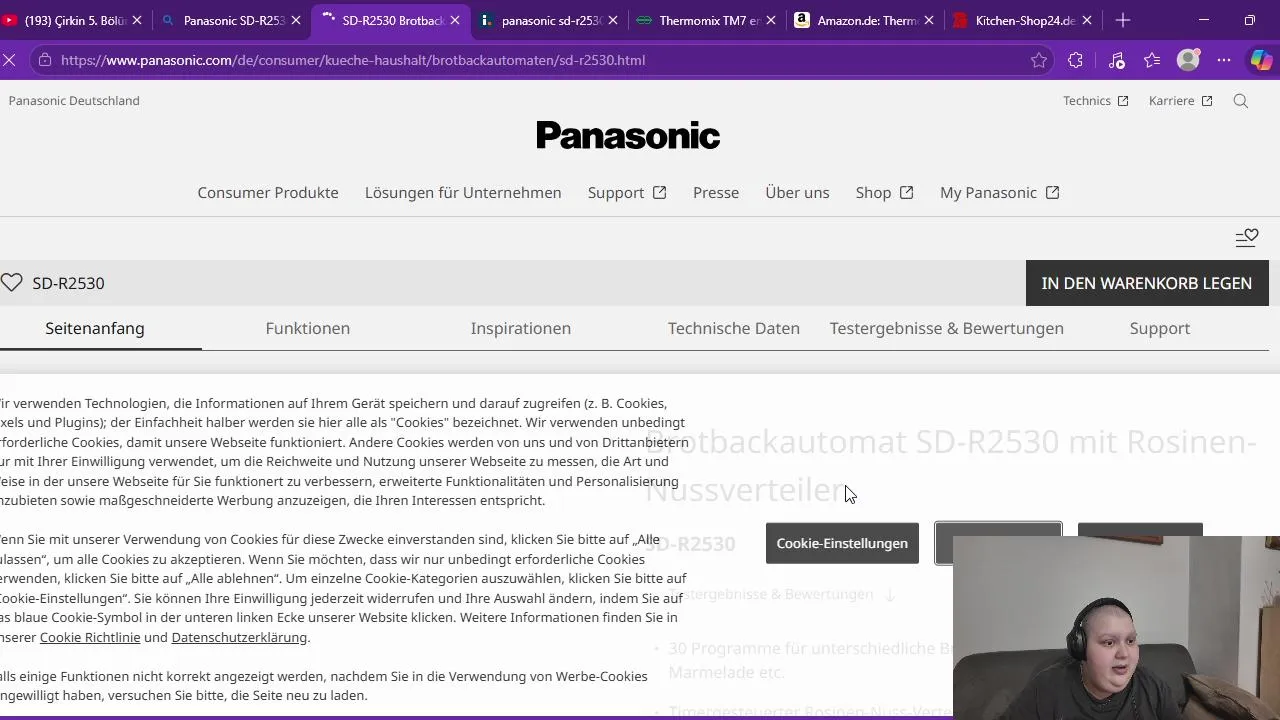The image size is (1280, 720).
Task: Jump to Testergebnisse & Bewertungen tab
Action: pos(947,328)
